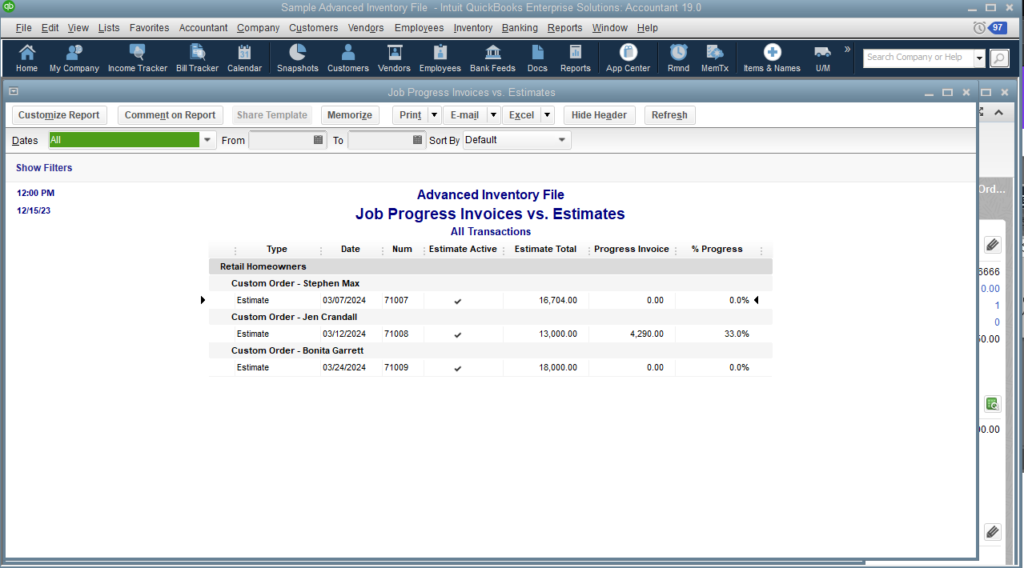Viewport: 1024px width, 568px height.
Task: Open the report window control menu icon
Action: coord(14,92)
